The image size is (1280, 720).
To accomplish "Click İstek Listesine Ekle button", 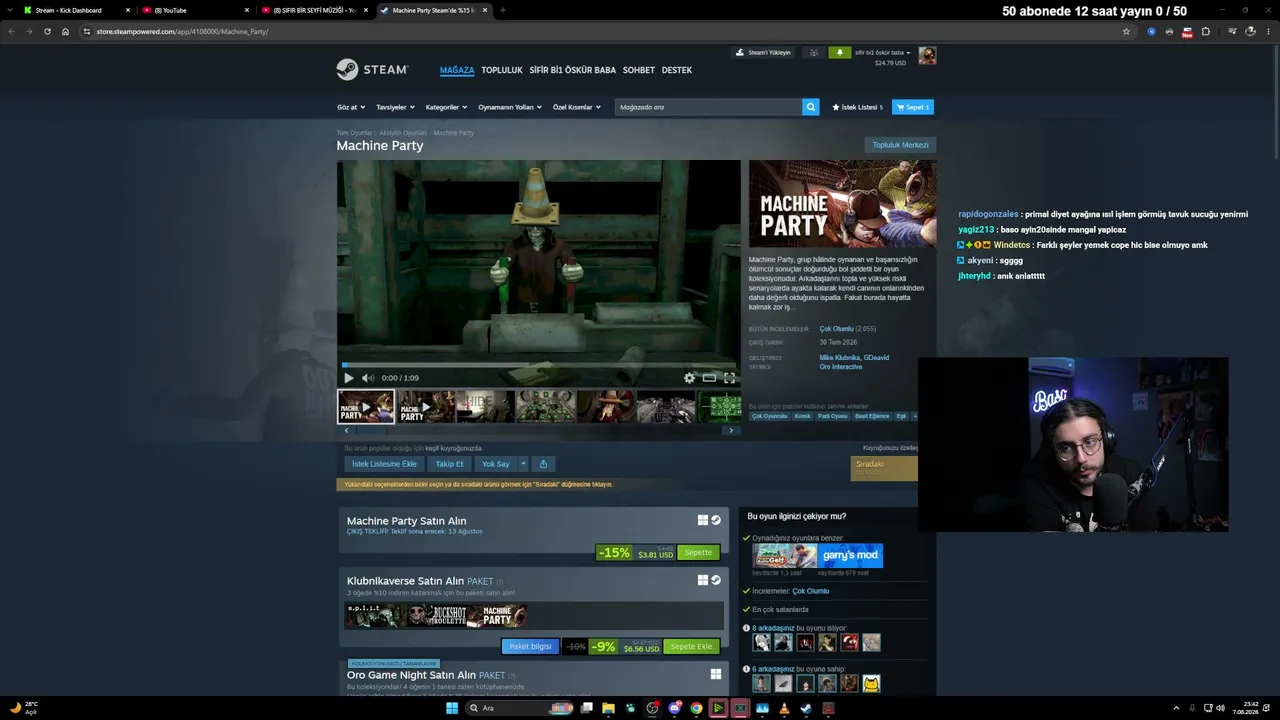I will coord(384,464).
